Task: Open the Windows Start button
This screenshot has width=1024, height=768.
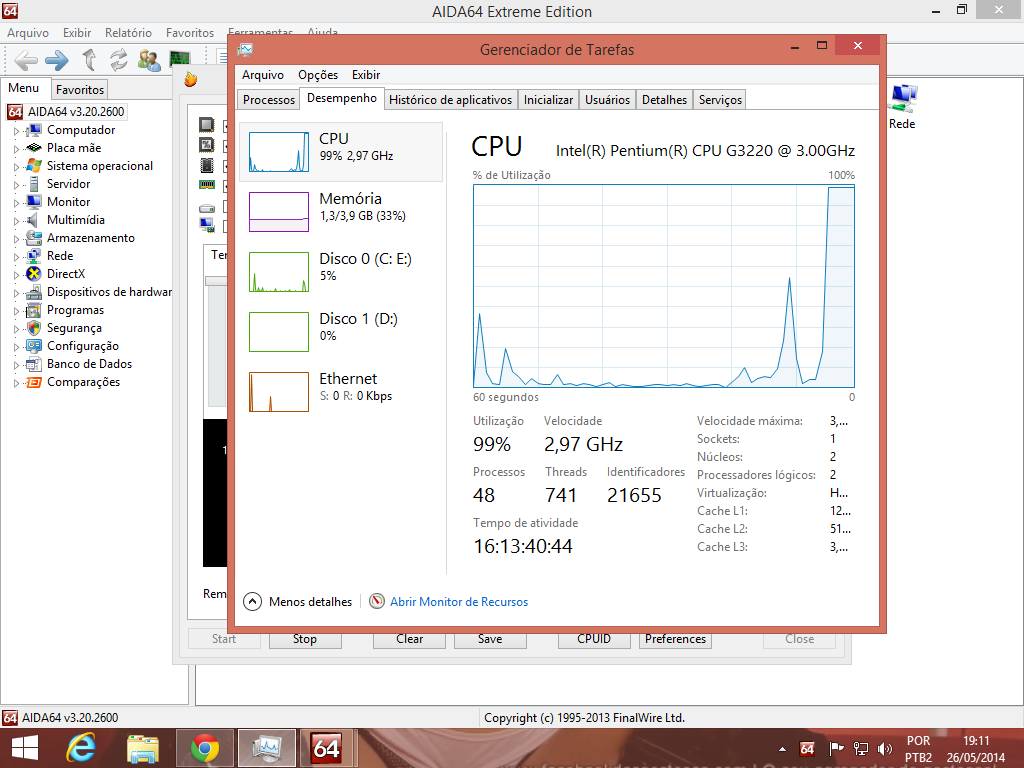Action: 25,748
